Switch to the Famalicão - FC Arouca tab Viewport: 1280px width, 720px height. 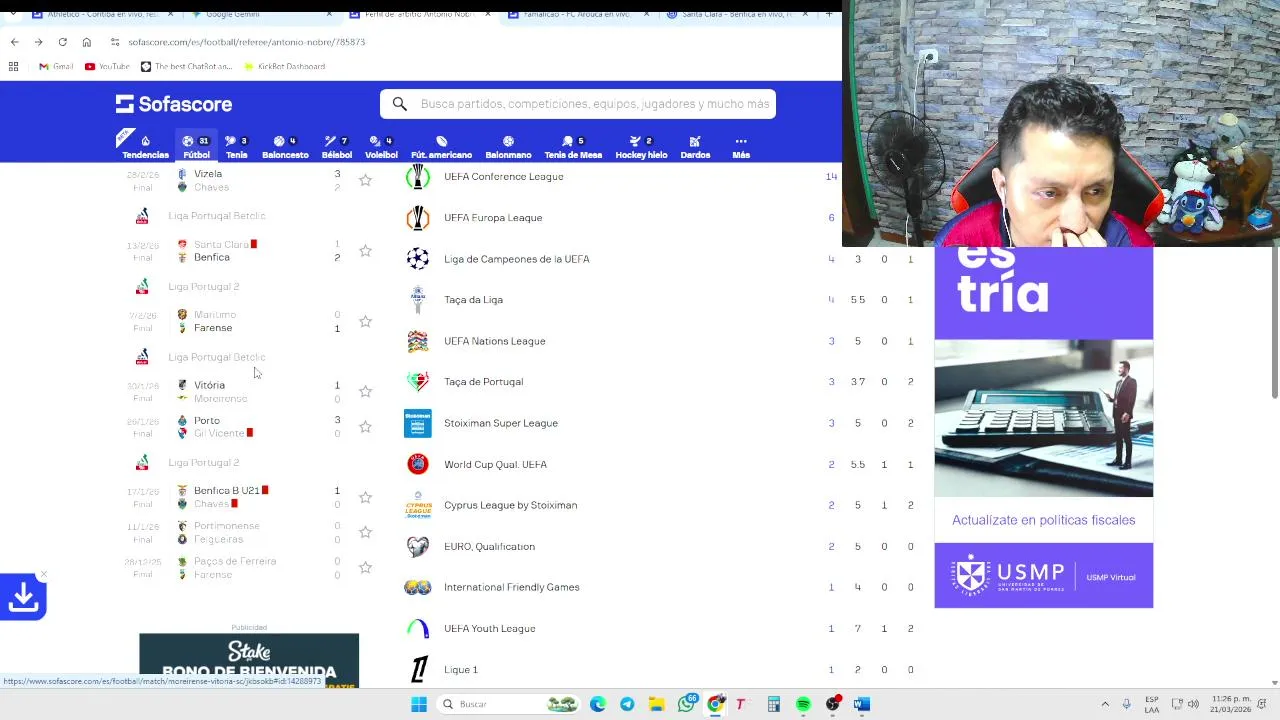[x=577, y=14]
